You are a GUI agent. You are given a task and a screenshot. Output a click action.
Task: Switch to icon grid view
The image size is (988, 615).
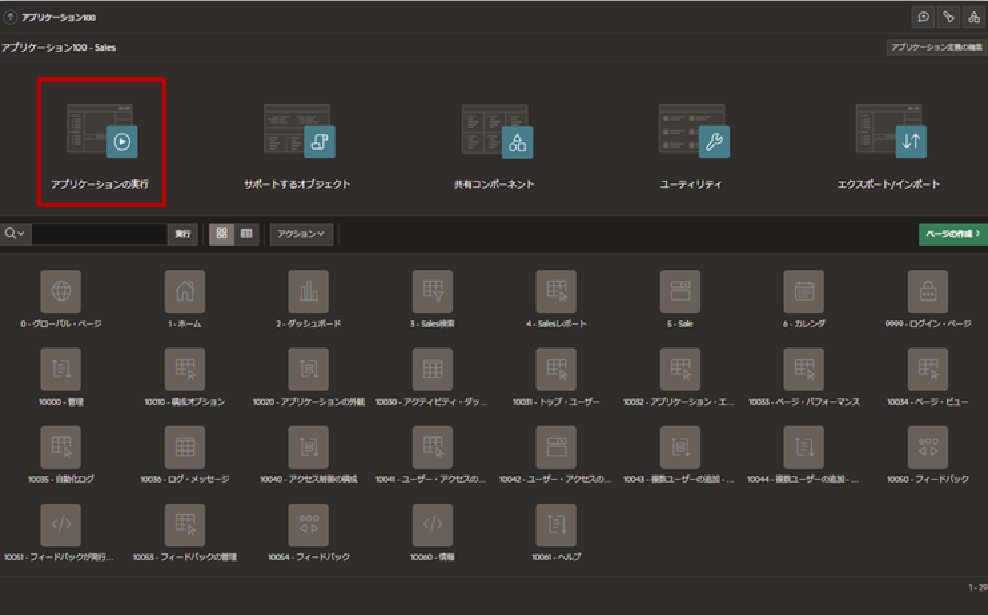click(221, 233)
